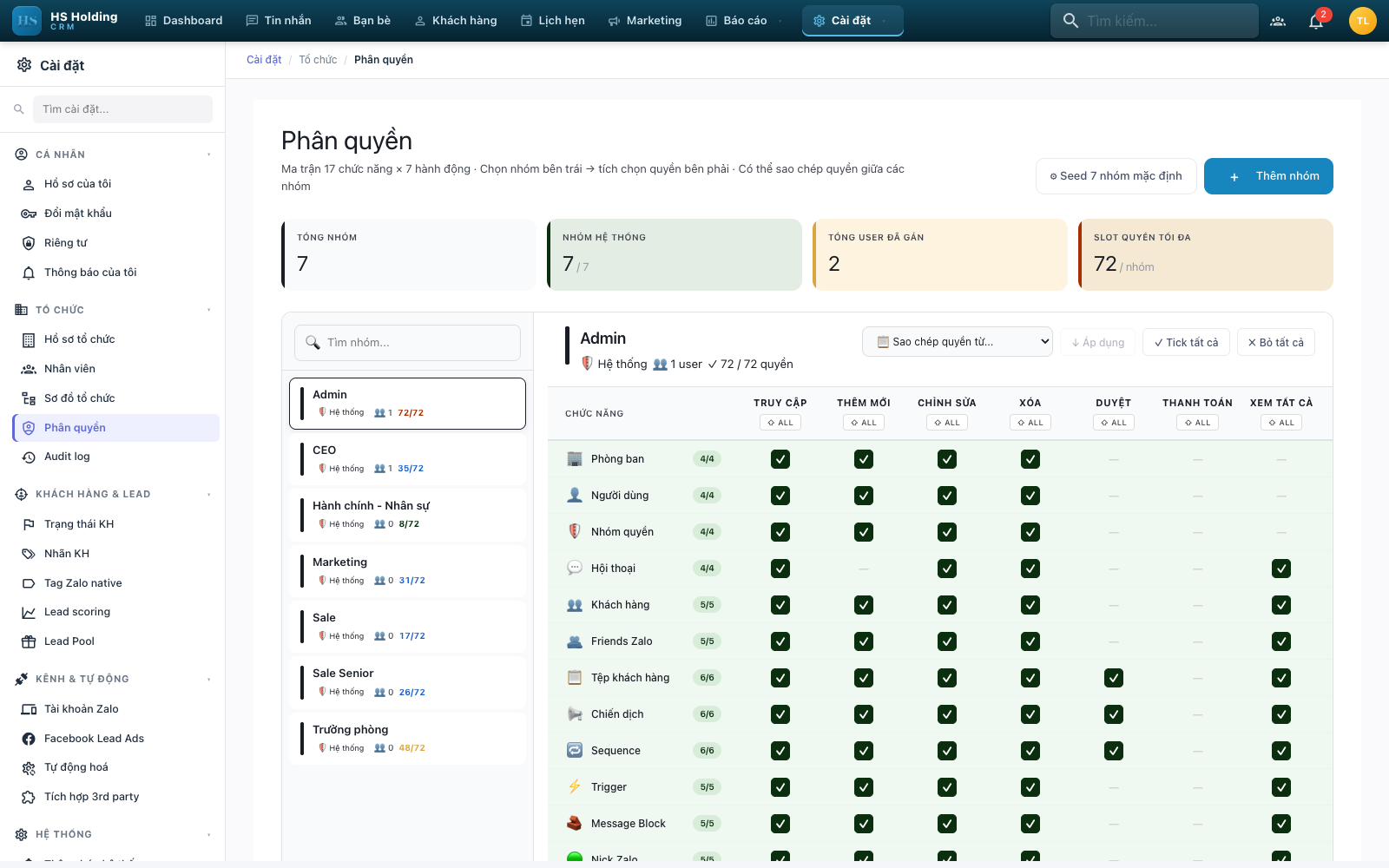The width and height of the screenshot is (1389, 868).
Task: Open the Marketing menu in top navigation
Action: click(x=645, y=21)
